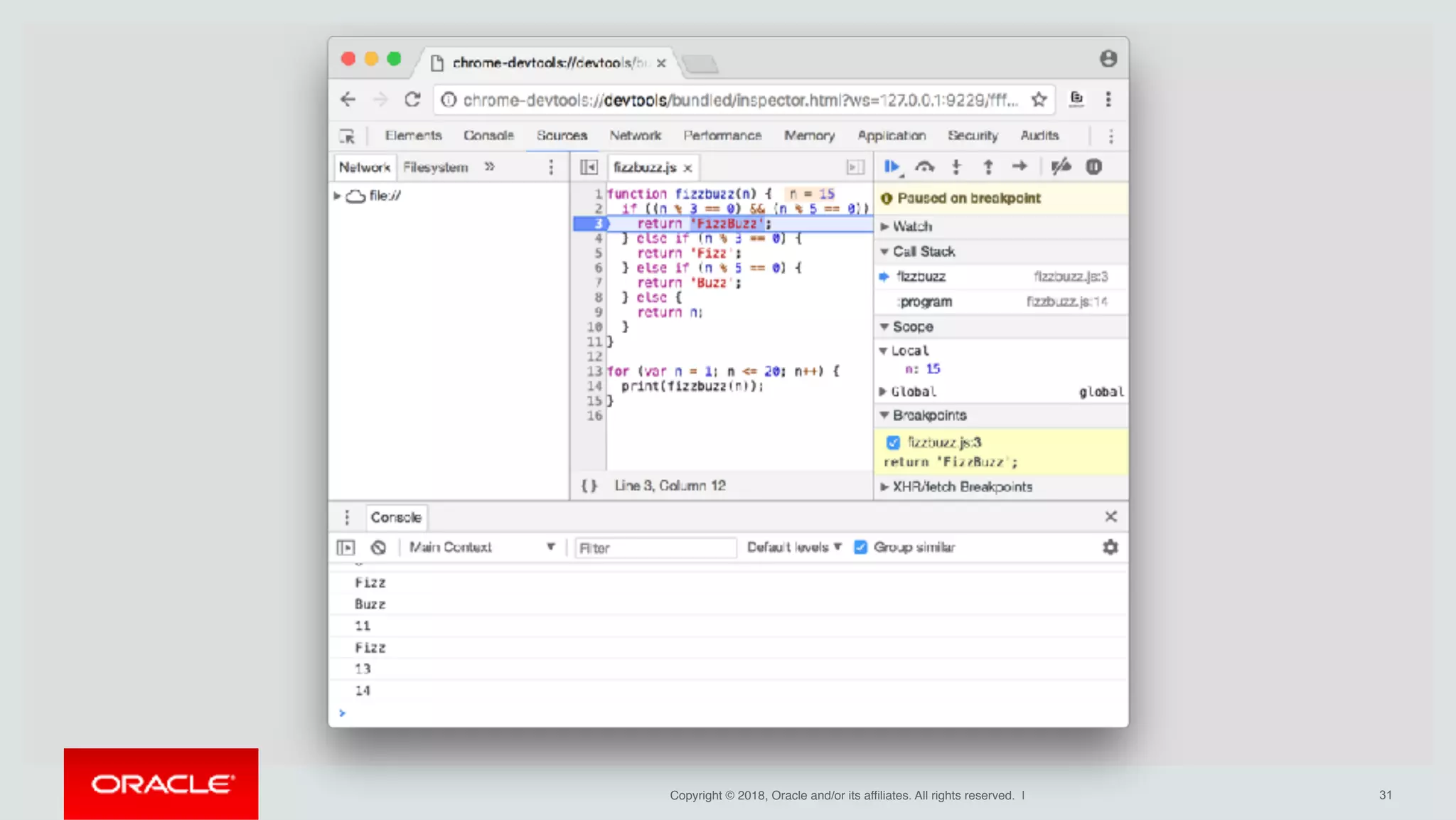The height and width of the screenshot is (820, 1456).
Task: Click the console Filter input field
Action: (654, 548)
